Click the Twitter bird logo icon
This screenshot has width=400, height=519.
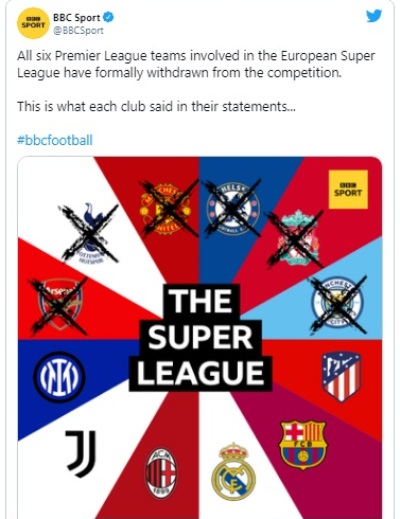374,16
